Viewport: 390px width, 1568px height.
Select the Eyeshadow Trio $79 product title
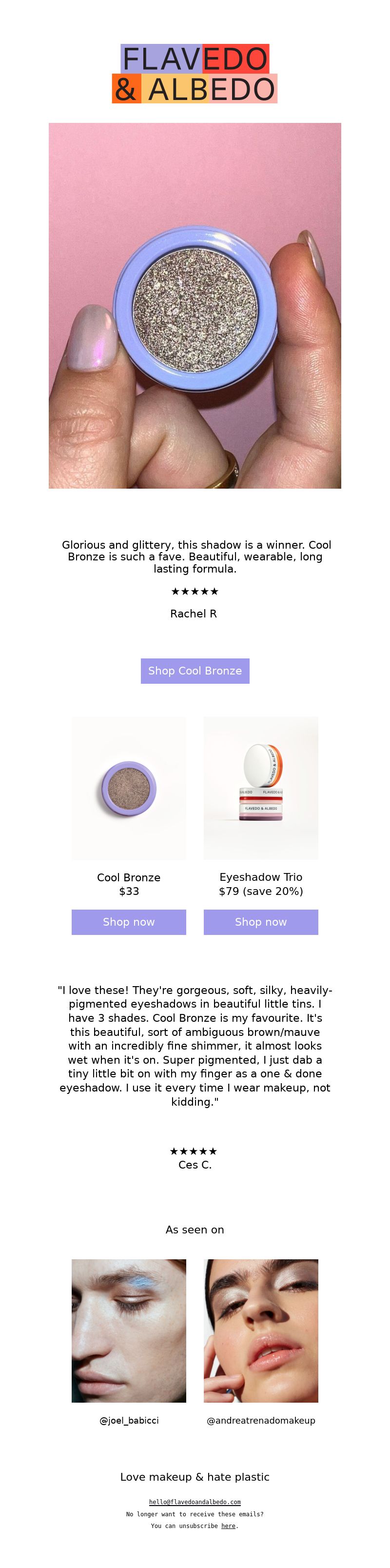click(261, 884)
